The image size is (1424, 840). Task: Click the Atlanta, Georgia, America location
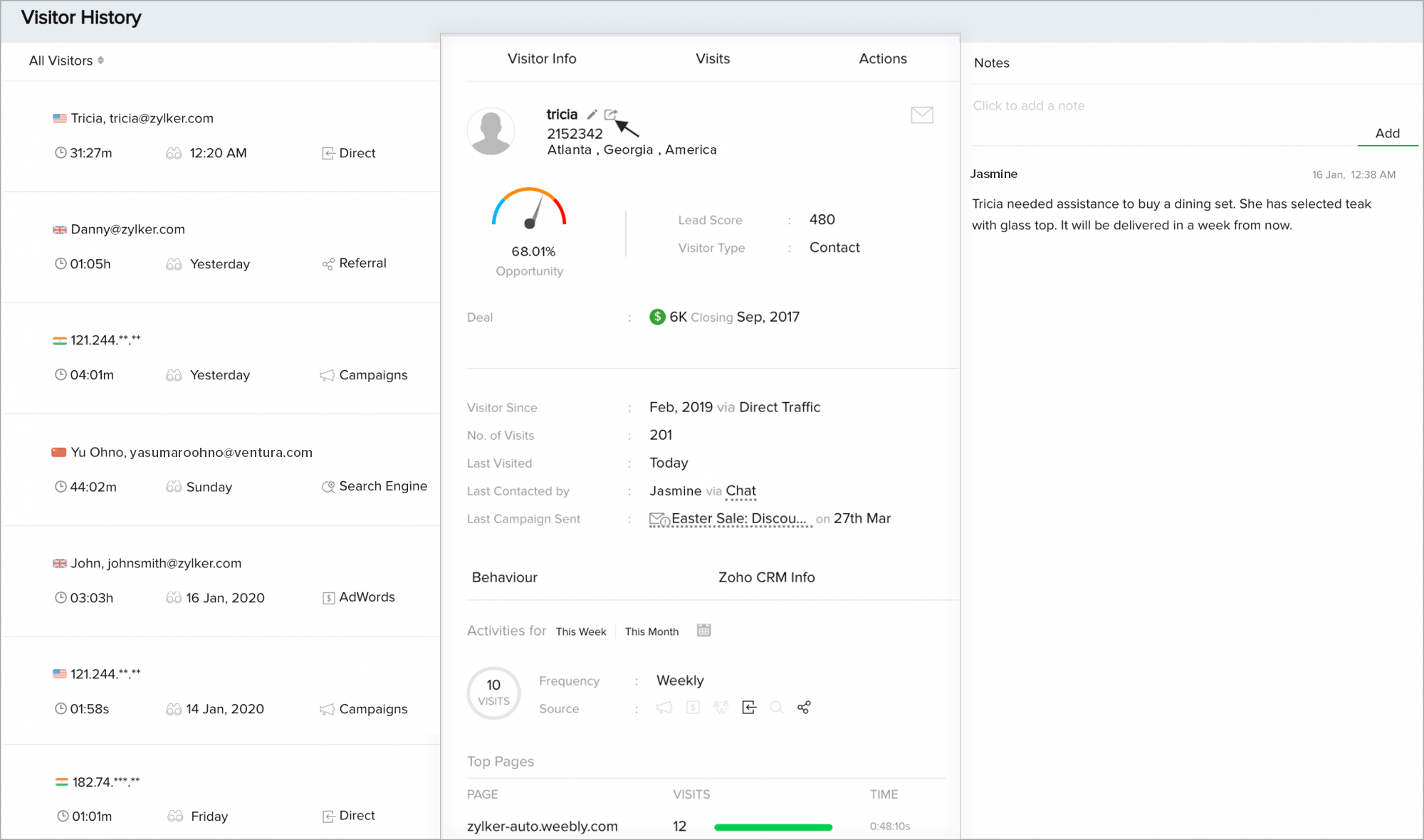coord(632,149)
